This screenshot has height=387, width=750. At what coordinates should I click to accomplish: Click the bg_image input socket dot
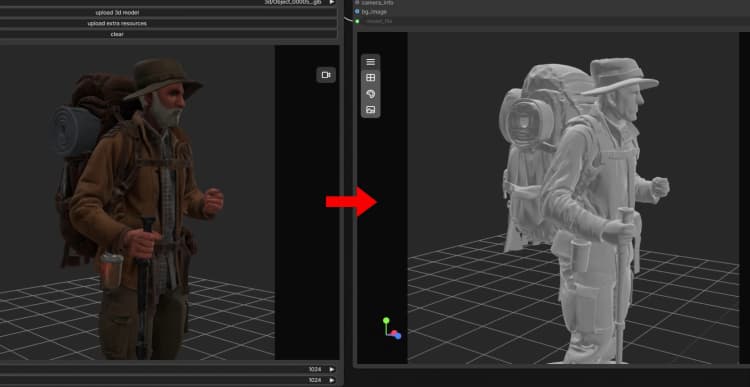[357, 11]
